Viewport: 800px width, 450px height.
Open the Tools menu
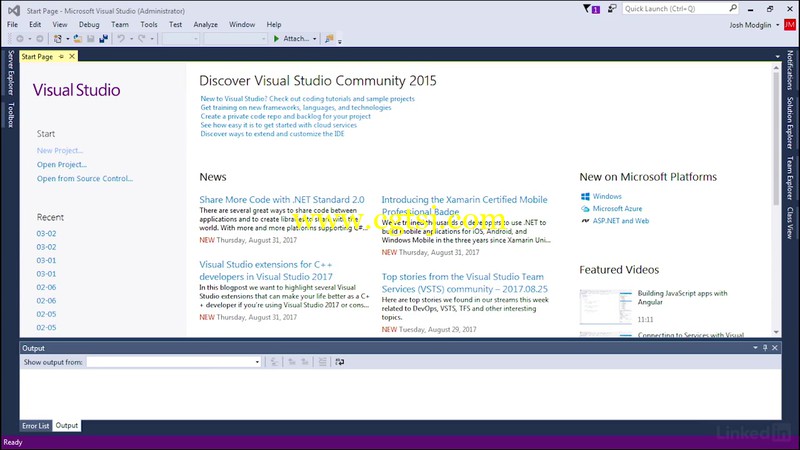click(148, 24)
